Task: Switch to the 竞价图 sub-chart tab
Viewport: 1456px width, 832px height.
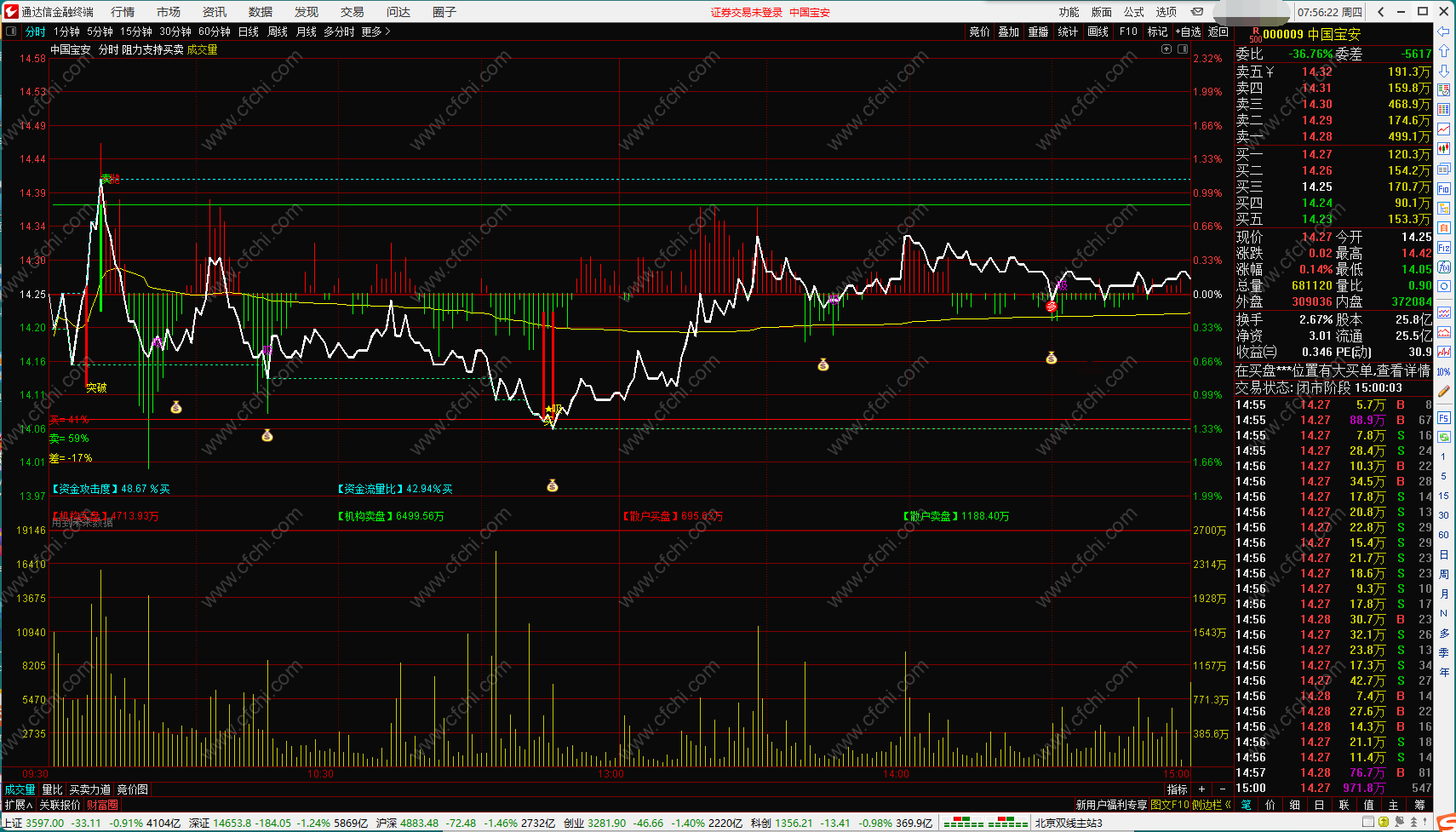Action: [133, 789]
